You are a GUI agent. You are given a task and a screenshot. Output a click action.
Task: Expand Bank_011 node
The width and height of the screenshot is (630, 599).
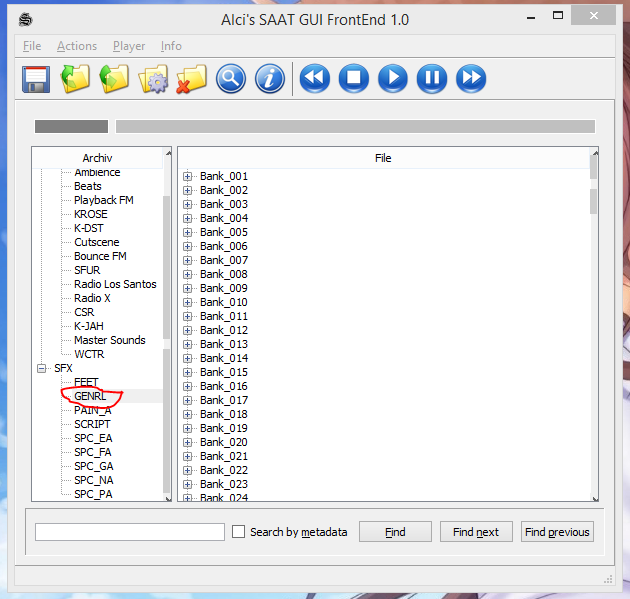[187, 316]
